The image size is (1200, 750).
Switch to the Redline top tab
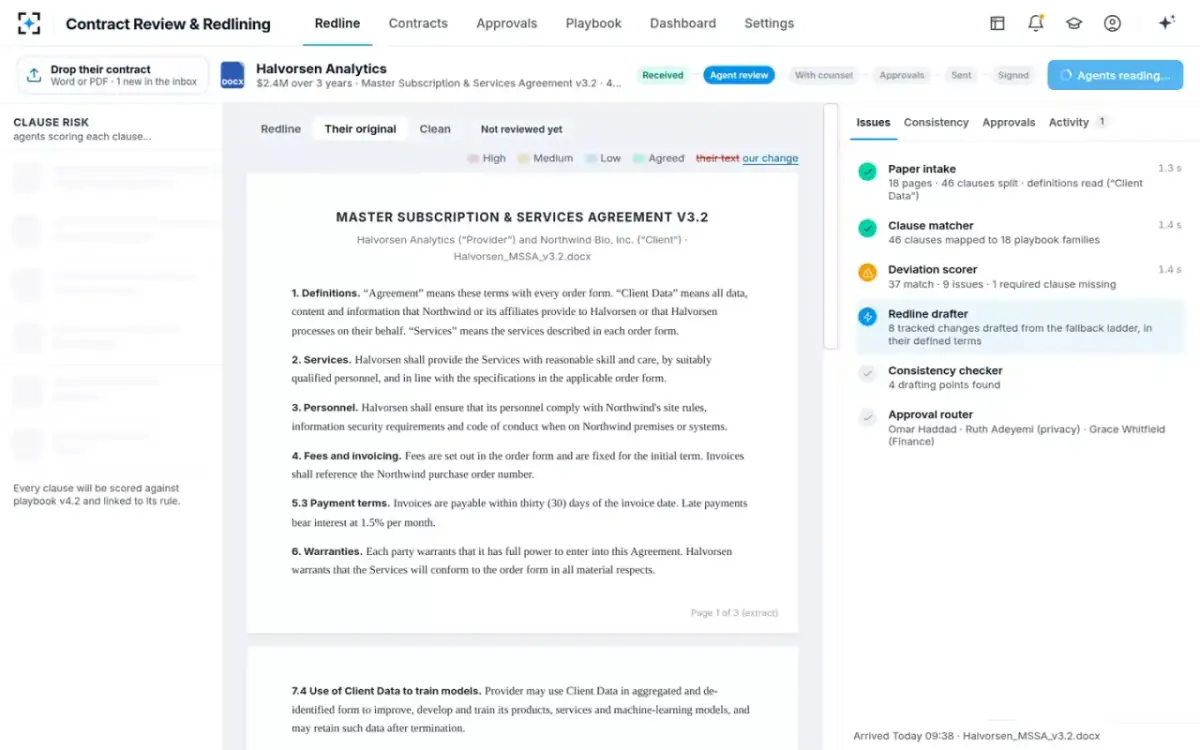coord(337,23)
